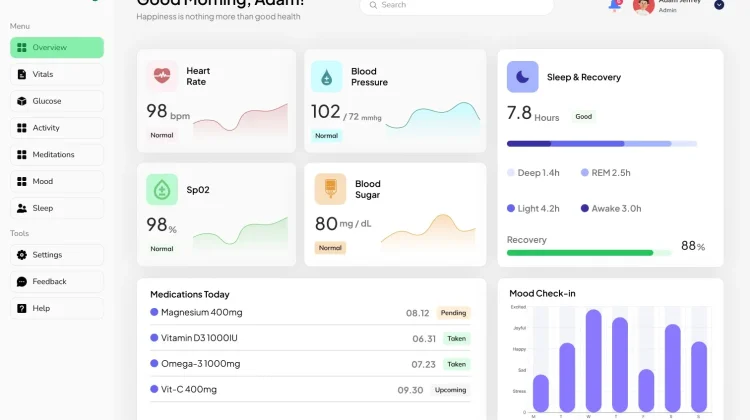Select the Omega-3 1000mg row
The width and height of the screenshot is (750, 420).
(x=310, y=364)
